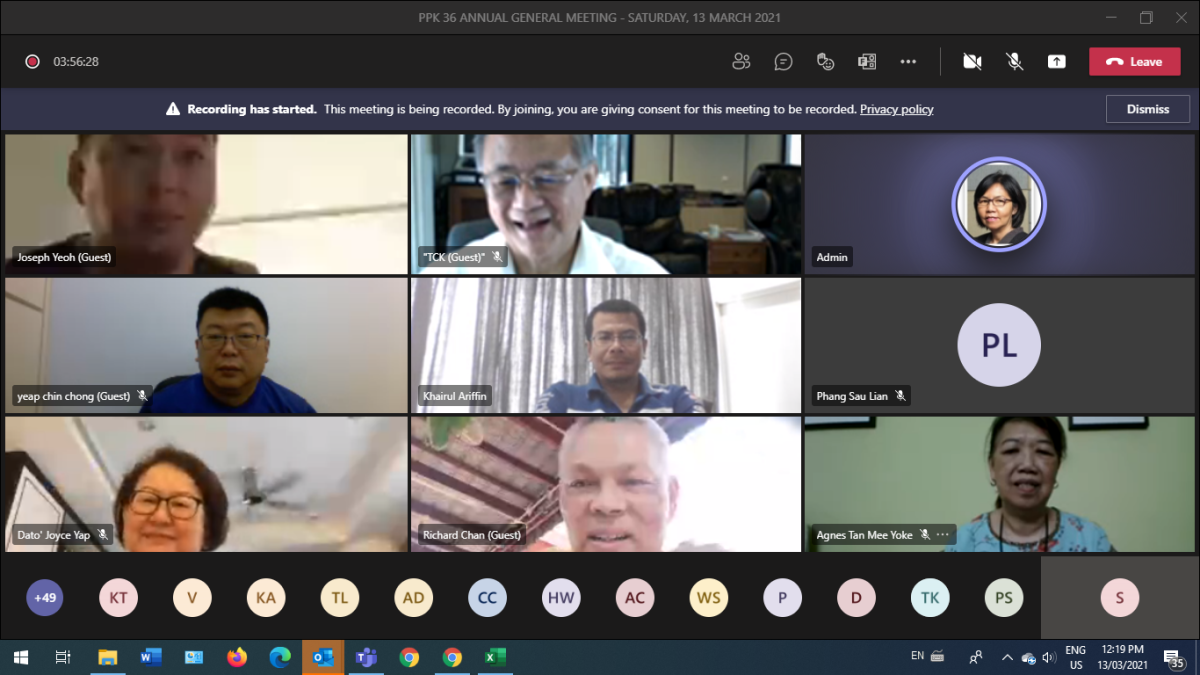Viewport: 1200px width, 675px height.
Task: Open Excel from the taskbar
Action: [x=495, y=657]
